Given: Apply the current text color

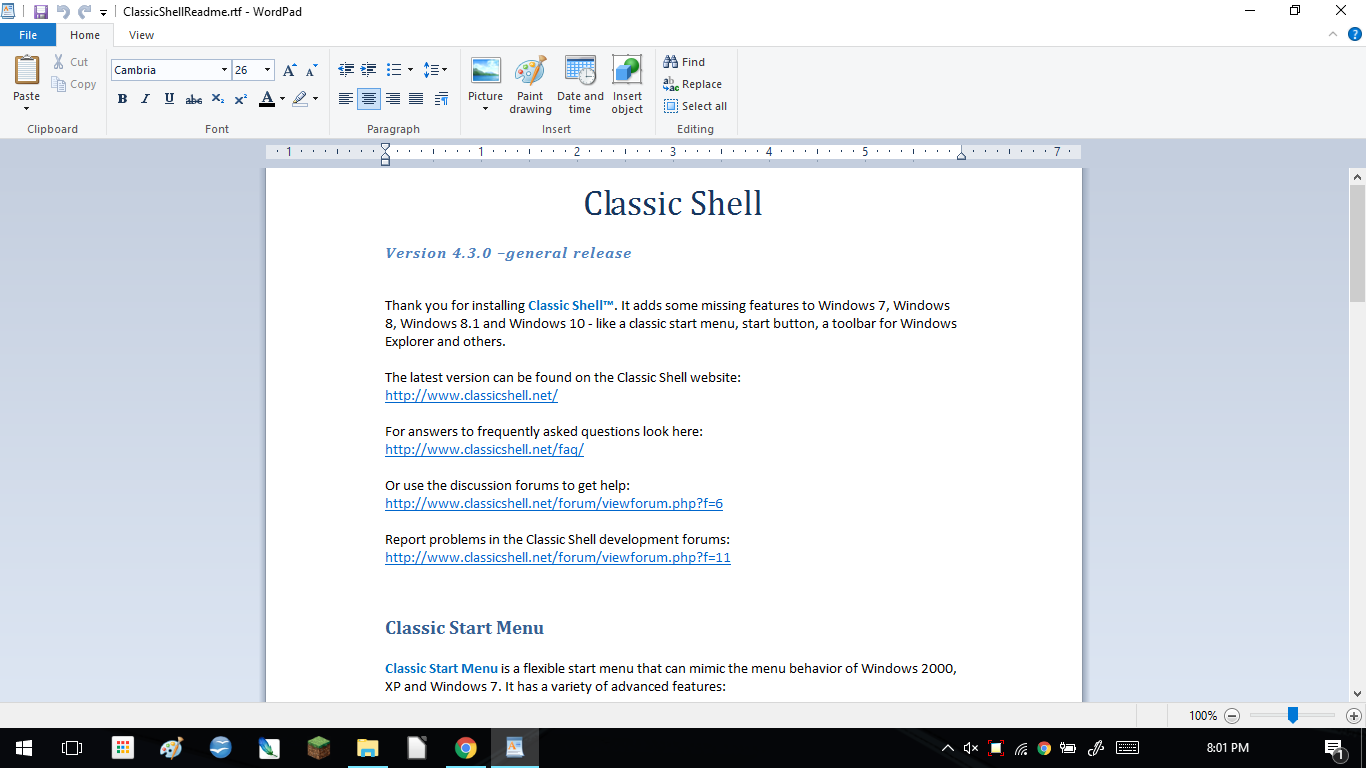Looking at the screenshot, I should click(x=267, y=99).
